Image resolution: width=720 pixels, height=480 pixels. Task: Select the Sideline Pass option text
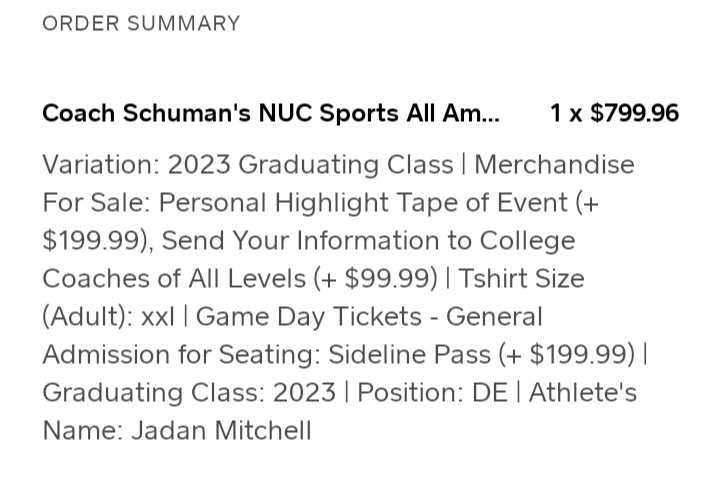[410, 355]
